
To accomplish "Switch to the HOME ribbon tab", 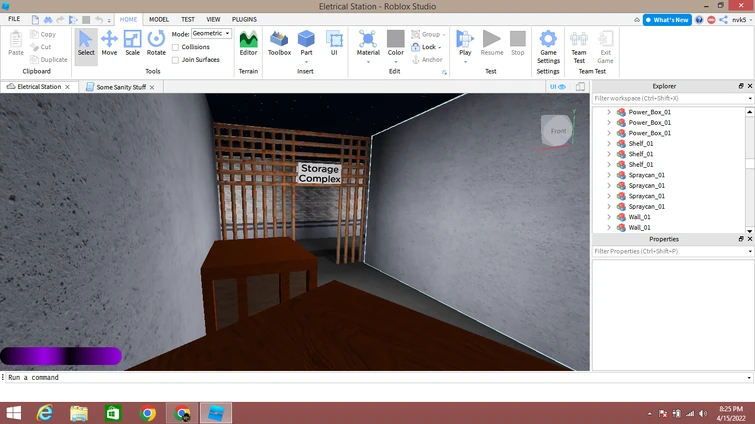I will 128,19.
